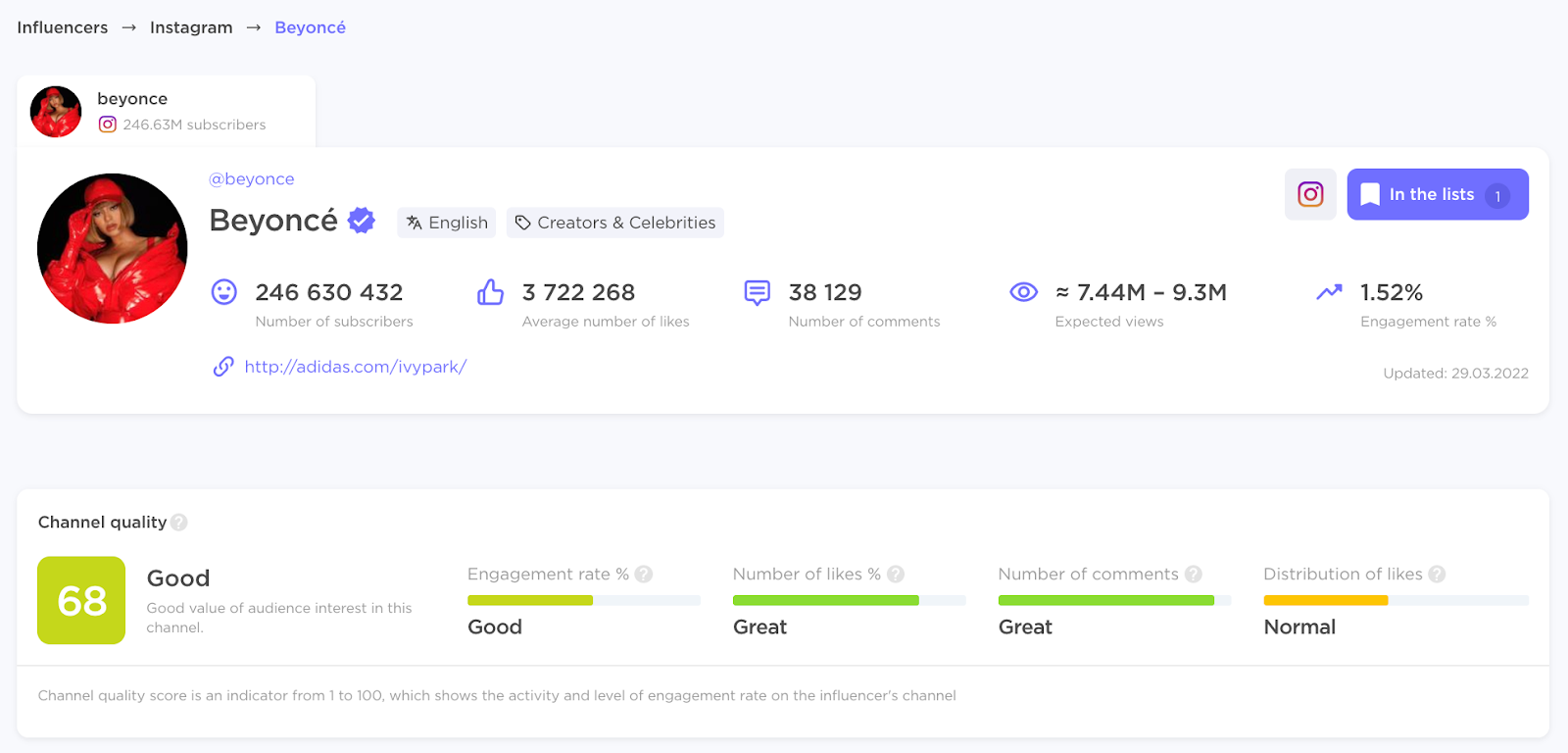Click the 1.52% engagement rate value
The height and width of the screenshot is (753, 1568).
[1392, 292]
